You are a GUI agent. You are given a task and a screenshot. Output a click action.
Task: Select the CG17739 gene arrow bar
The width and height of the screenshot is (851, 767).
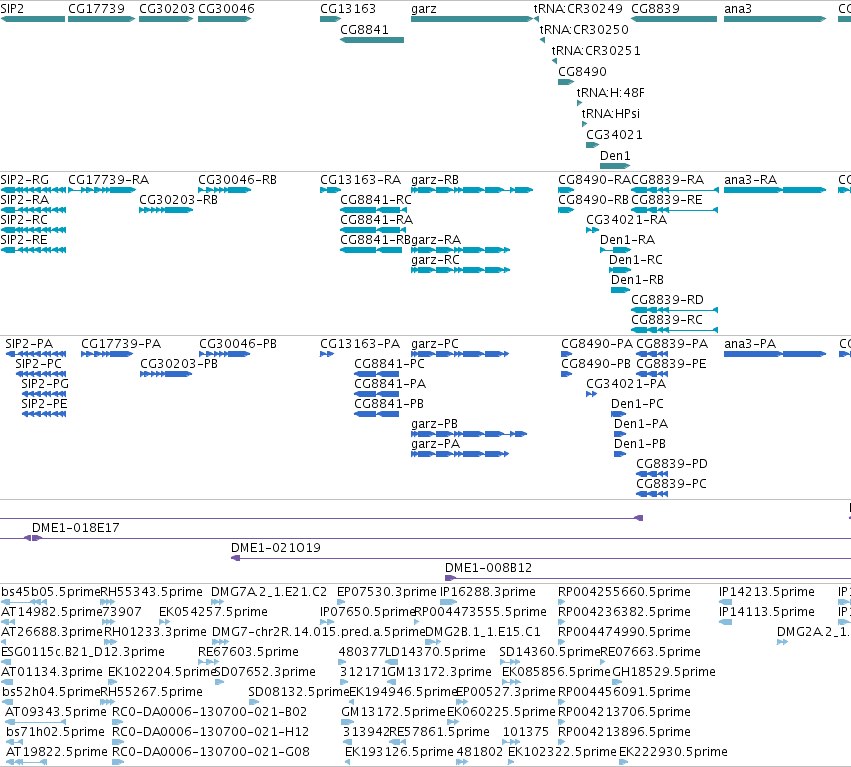pos(101,19)
